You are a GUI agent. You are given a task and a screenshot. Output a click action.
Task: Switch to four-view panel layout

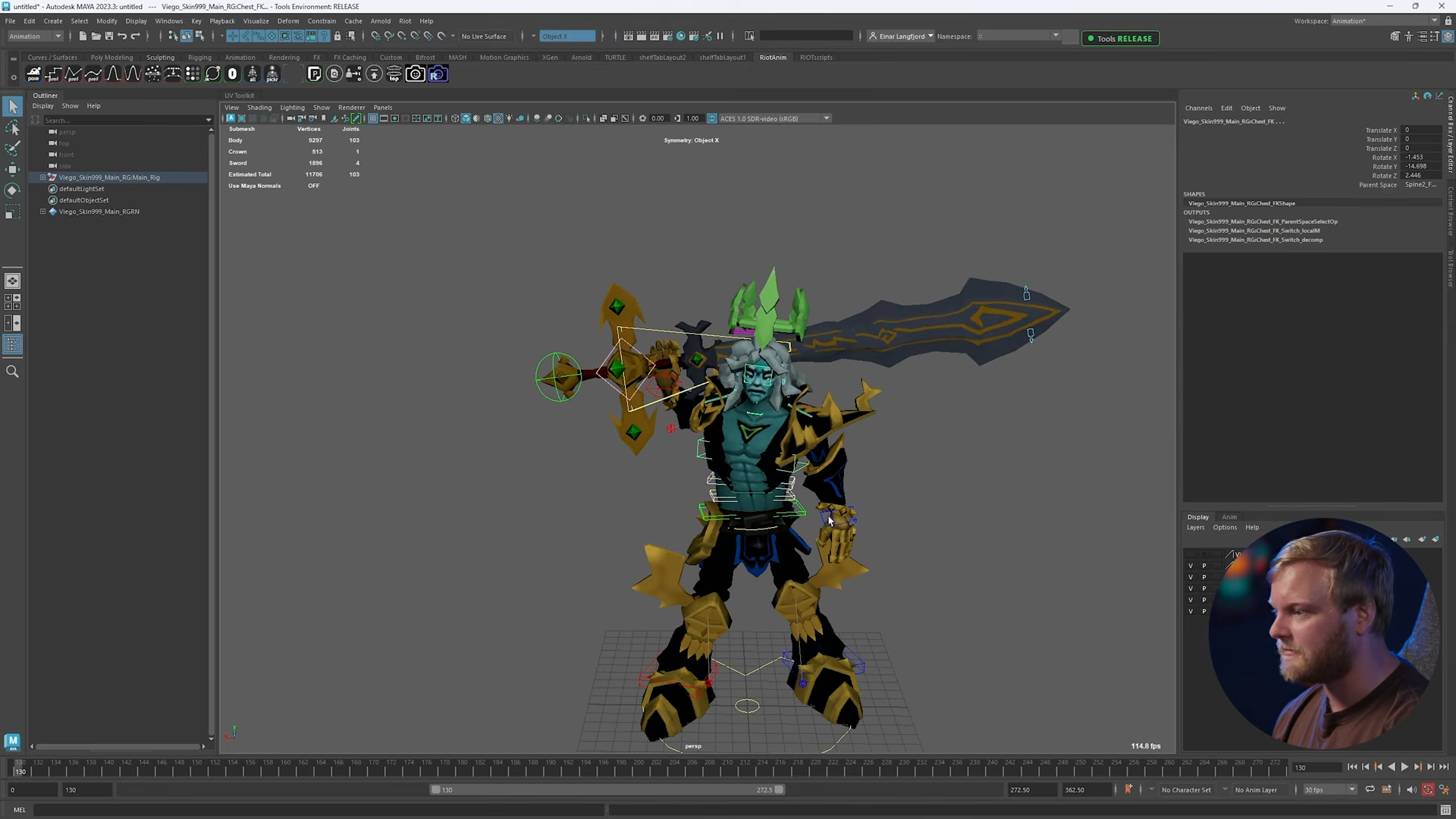(x=13, y=302)
